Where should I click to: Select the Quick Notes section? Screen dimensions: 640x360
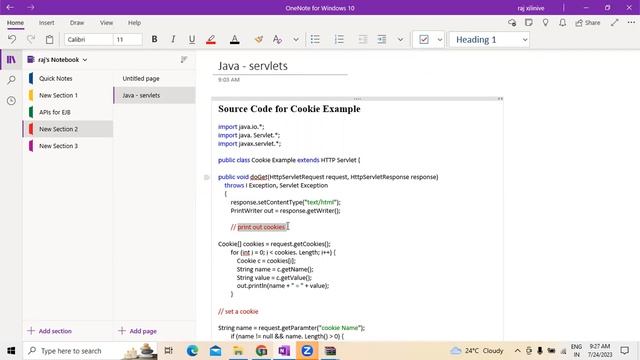coord(68,78)
